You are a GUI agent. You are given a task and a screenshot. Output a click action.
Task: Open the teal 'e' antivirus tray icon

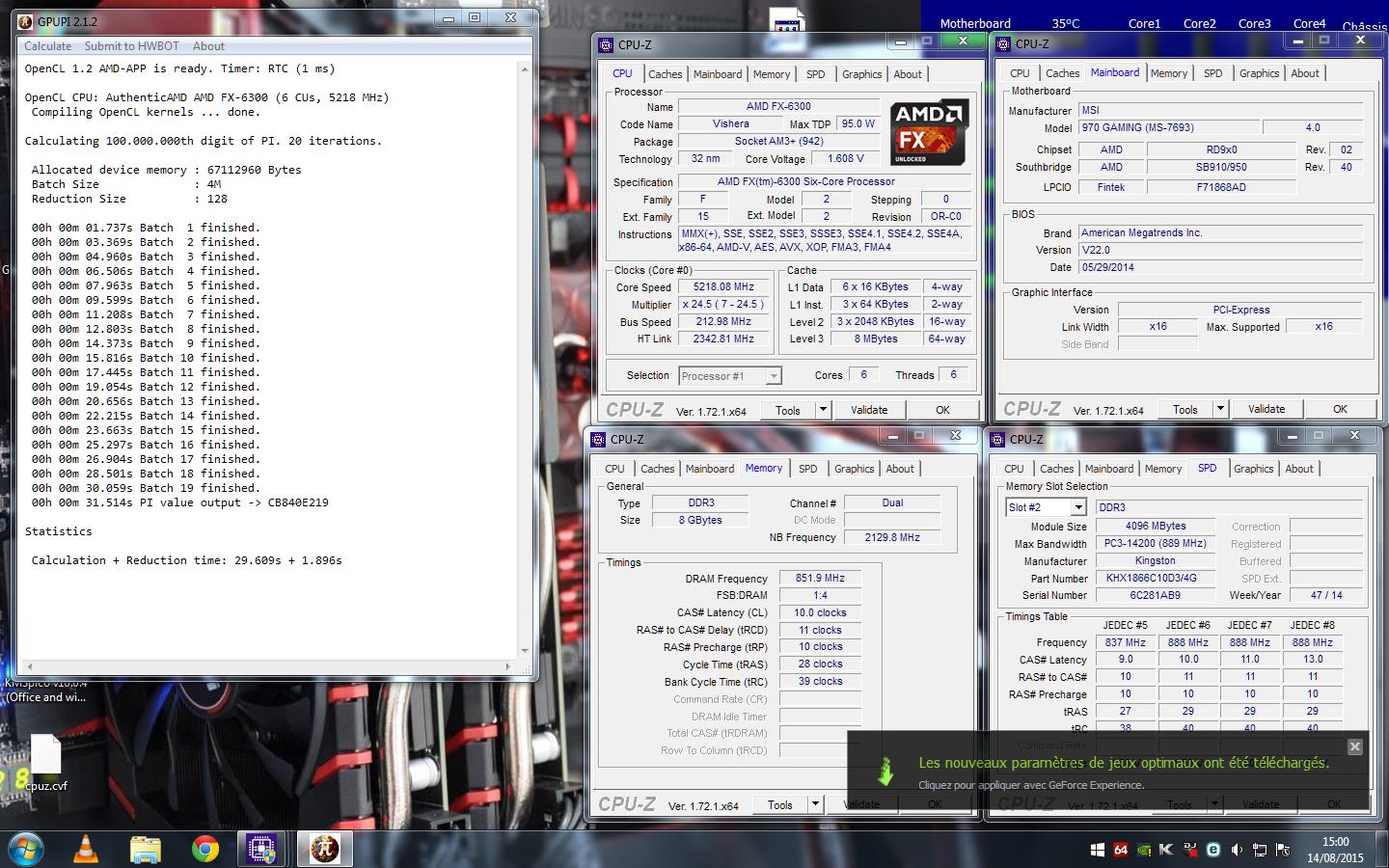(1213, 850)
